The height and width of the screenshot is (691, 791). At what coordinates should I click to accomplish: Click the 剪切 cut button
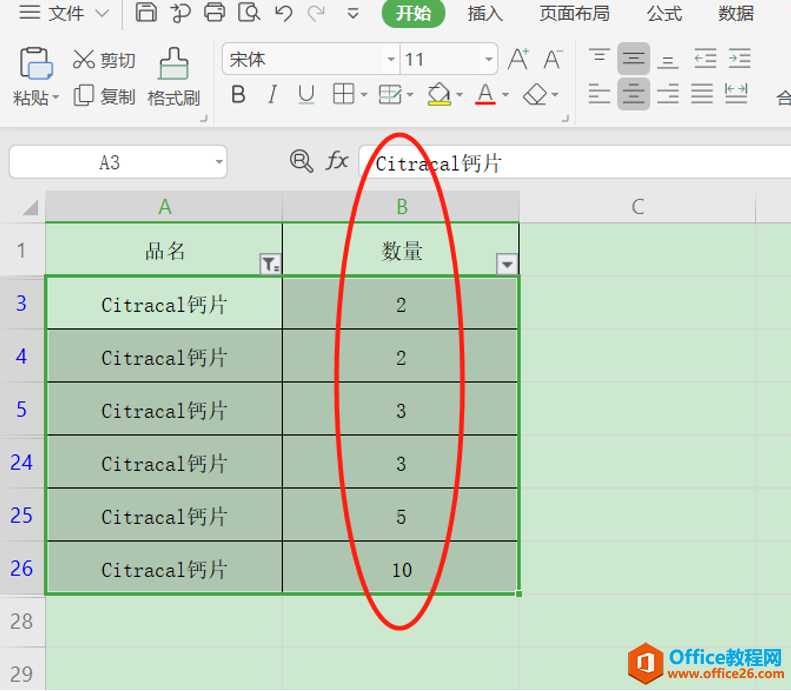(x=104, y=60)
